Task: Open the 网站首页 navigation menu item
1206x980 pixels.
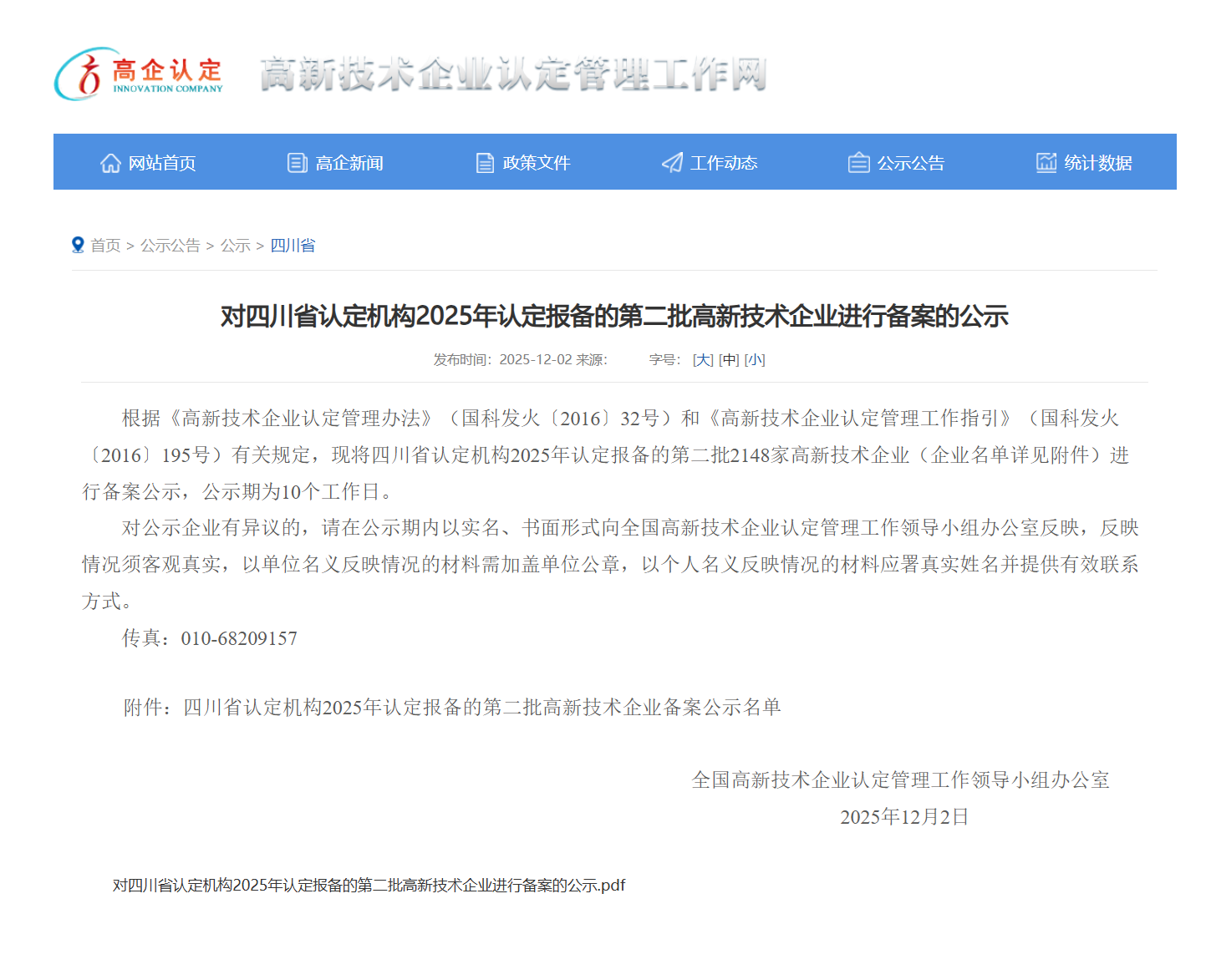Action: (x=162, y=163)
